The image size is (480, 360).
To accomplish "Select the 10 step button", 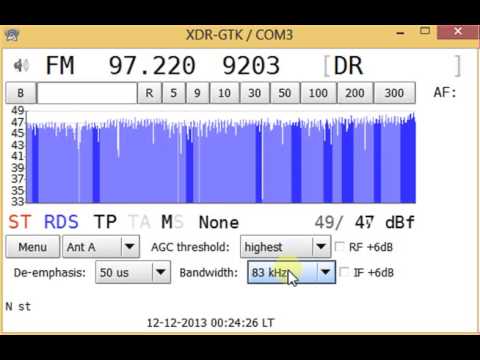I will coord(224,93).
